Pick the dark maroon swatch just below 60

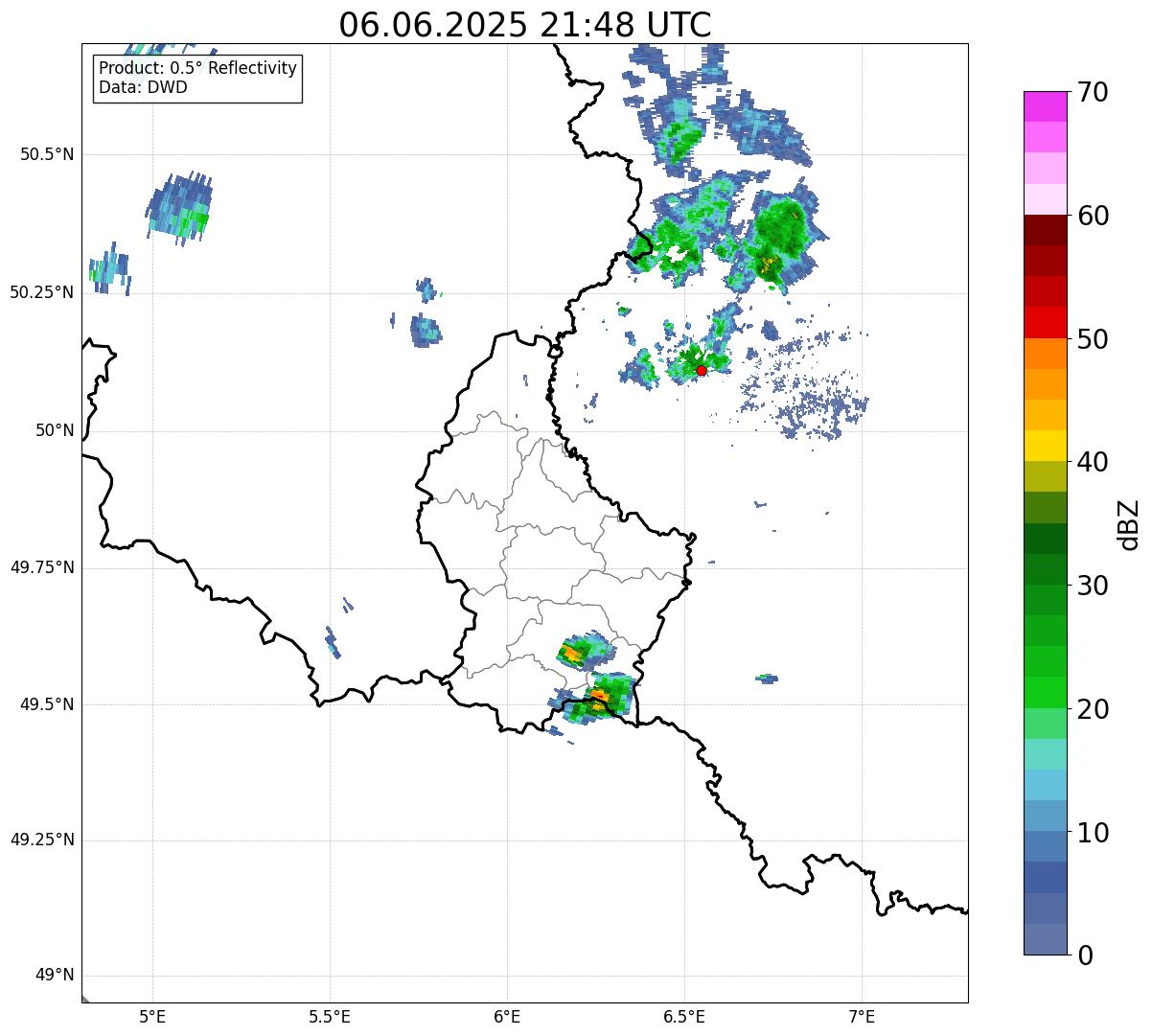pos(1046,230)
